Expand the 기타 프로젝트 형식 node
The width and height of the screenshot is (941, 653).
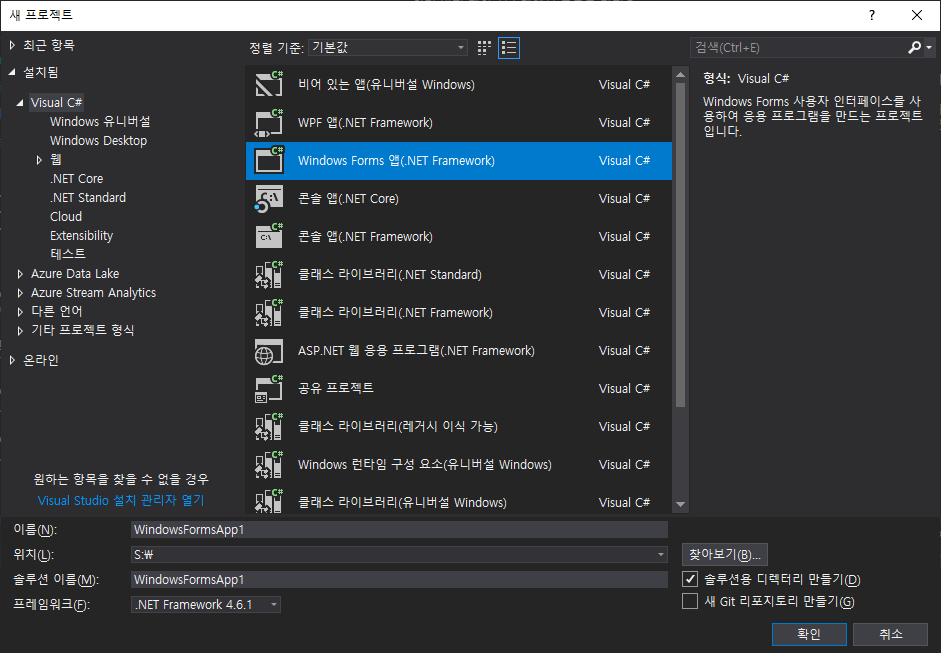(20, 331)
